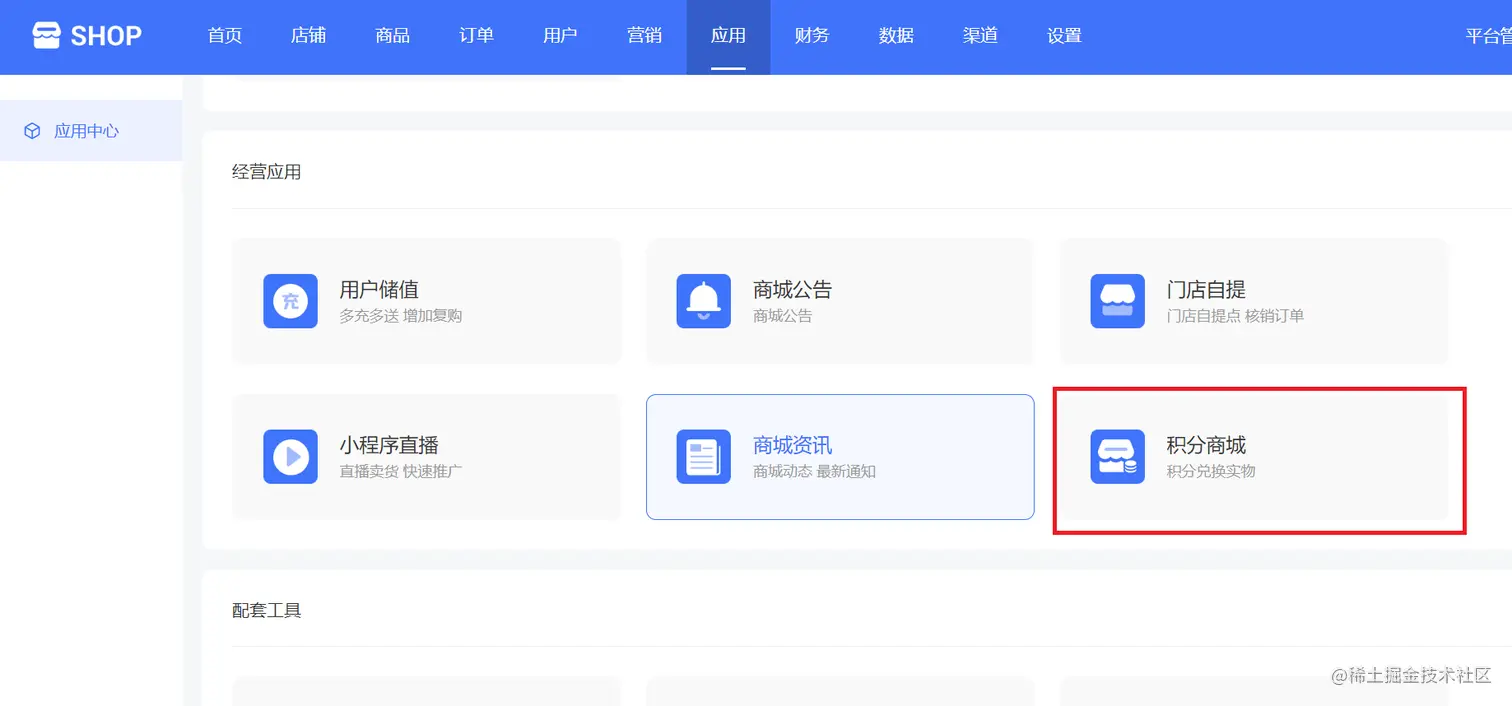
Task: Open the 店铺 menu
Action: (309, 36)
